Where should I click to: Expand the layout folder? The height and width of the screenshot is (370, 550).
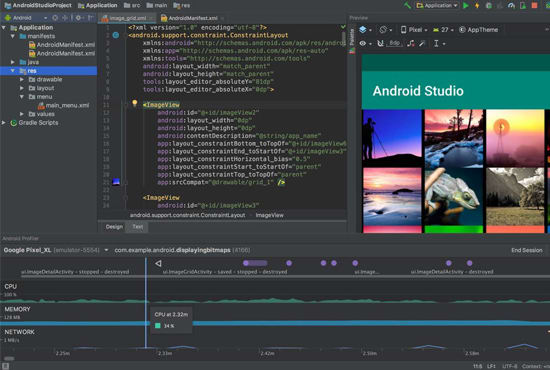tap(22, 88)
